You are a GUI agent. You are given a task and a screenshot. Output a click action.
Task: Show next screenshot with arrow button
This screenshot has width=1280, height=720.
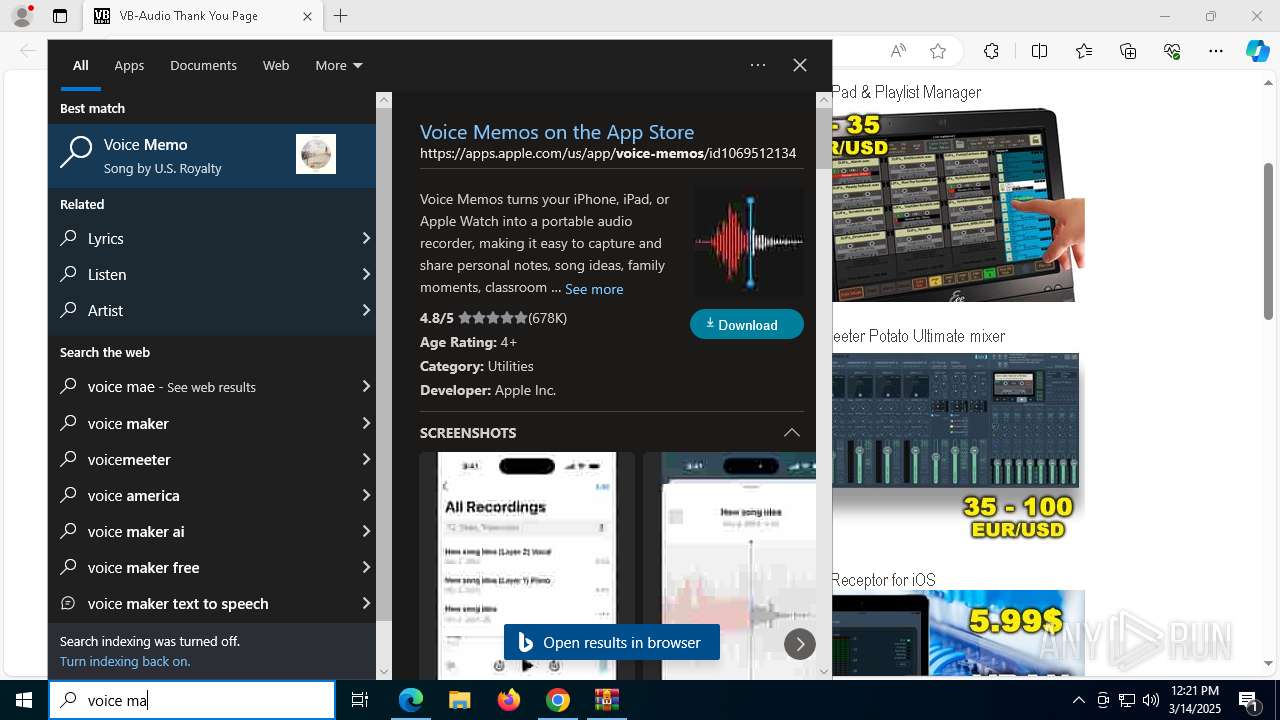pos(800,644)
